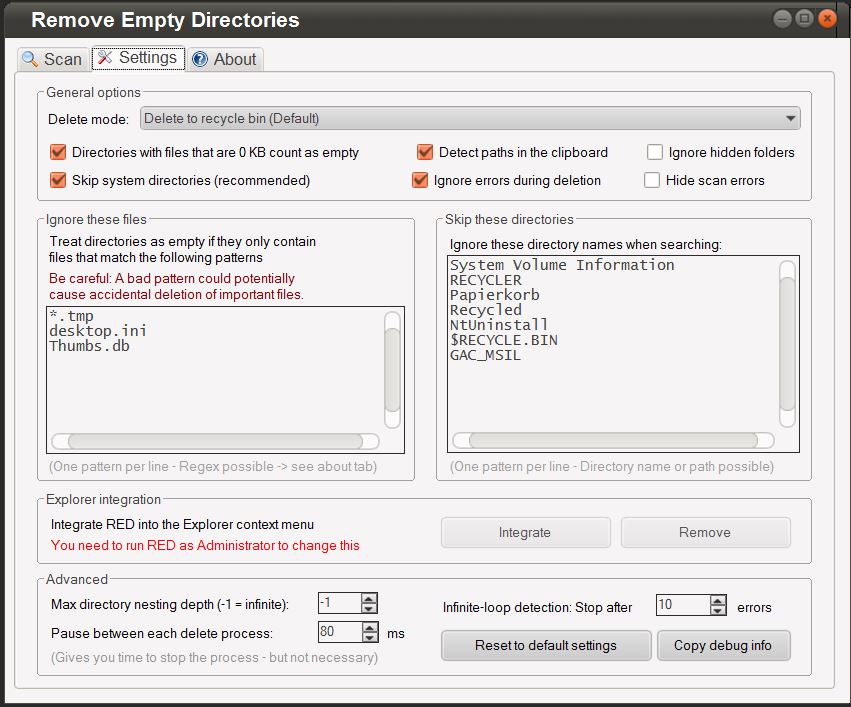Switch to the Scan tab
Image resolution: width=851 pixels, height=707 pixels.
[x=52, y=59]
